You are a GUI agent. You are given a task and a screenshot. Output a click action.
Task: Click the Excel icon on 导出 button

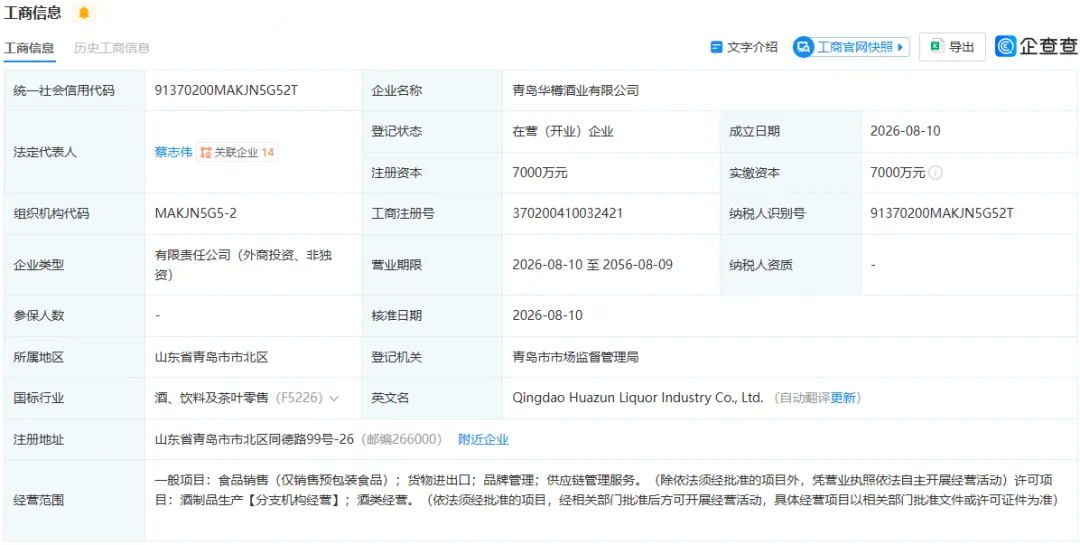pyautogui.click(x=936, y=47)
